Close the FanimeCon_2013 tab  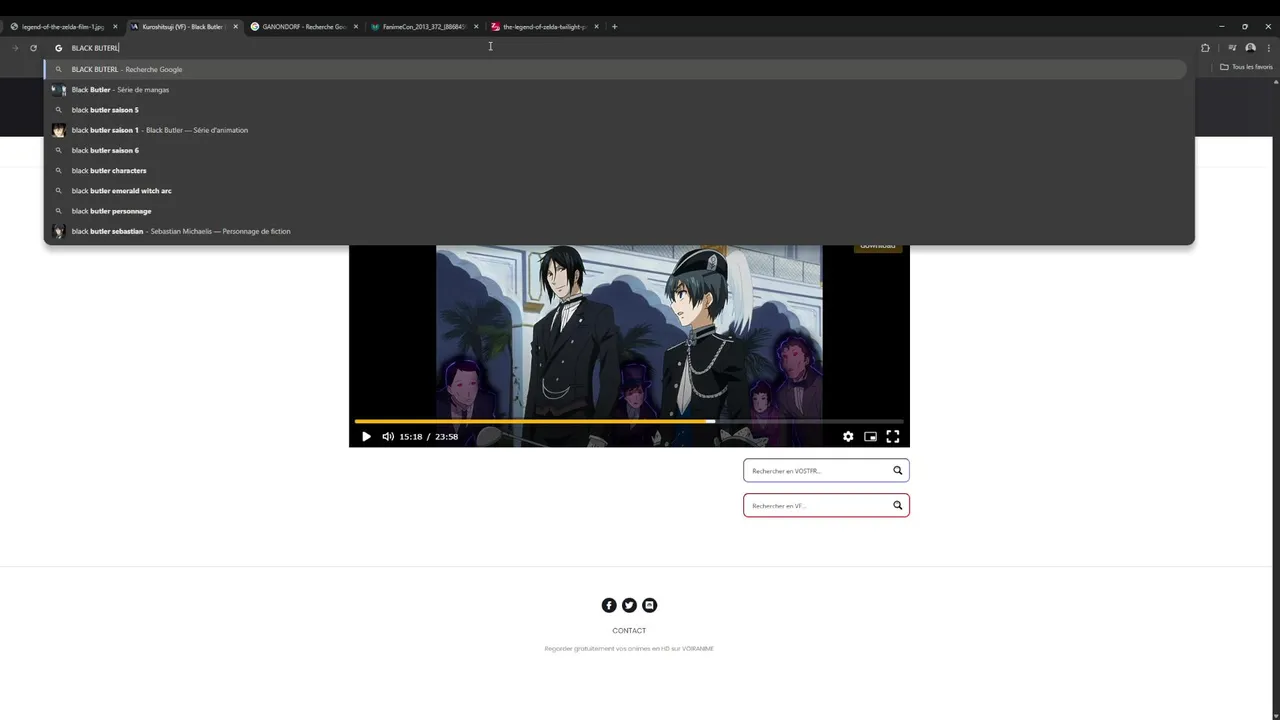pyautogui.click(x=476, y=27)
